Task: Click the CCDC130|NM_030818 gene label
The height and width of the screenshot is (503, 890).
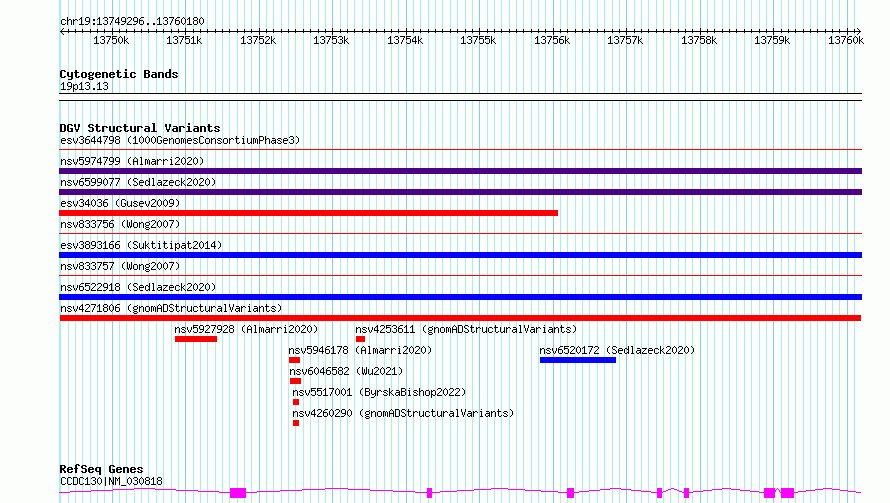Action: coord(111,481)
